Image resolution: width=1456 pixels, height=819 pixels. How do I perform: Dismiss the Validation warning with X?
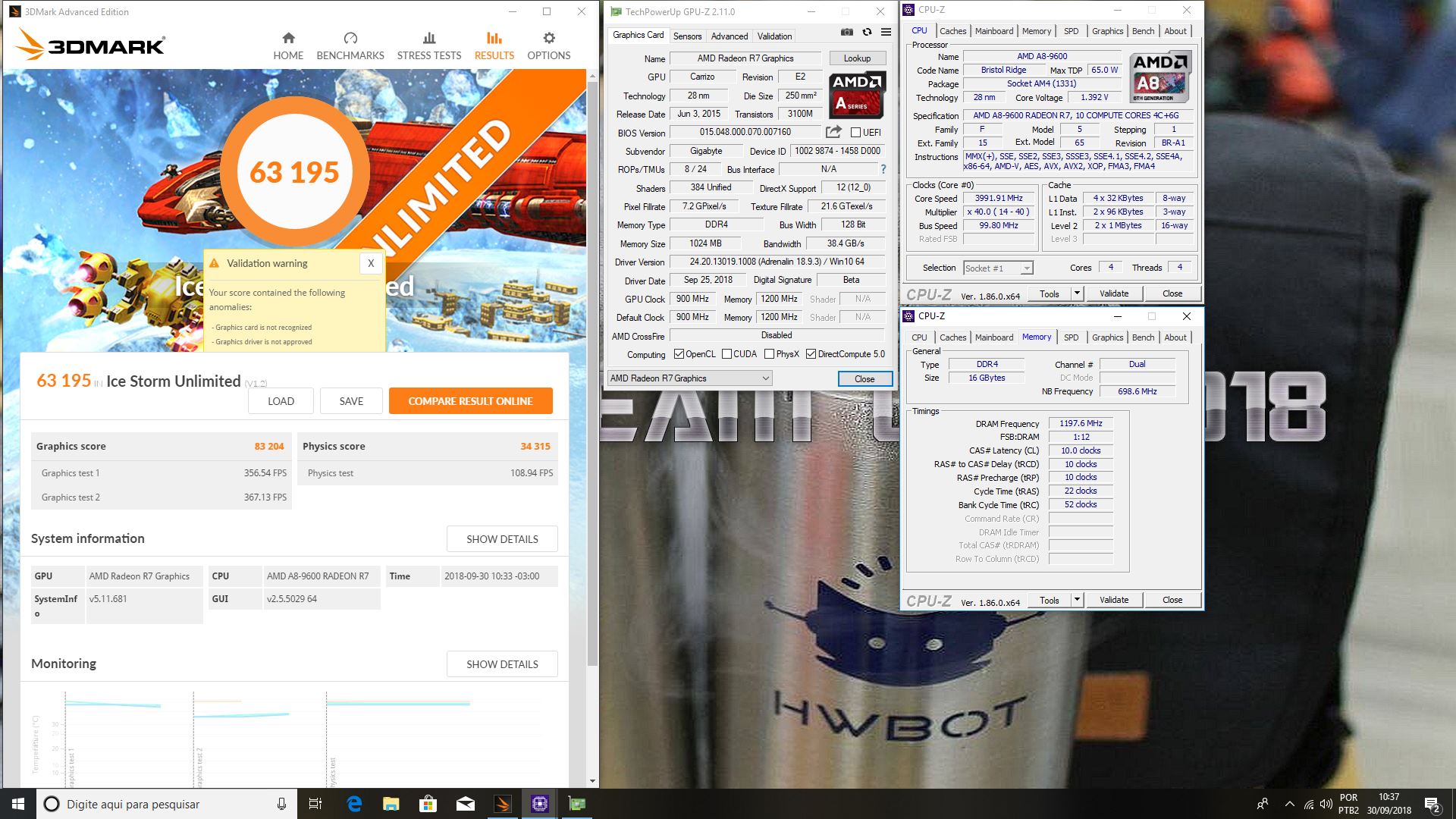[371, 263]
